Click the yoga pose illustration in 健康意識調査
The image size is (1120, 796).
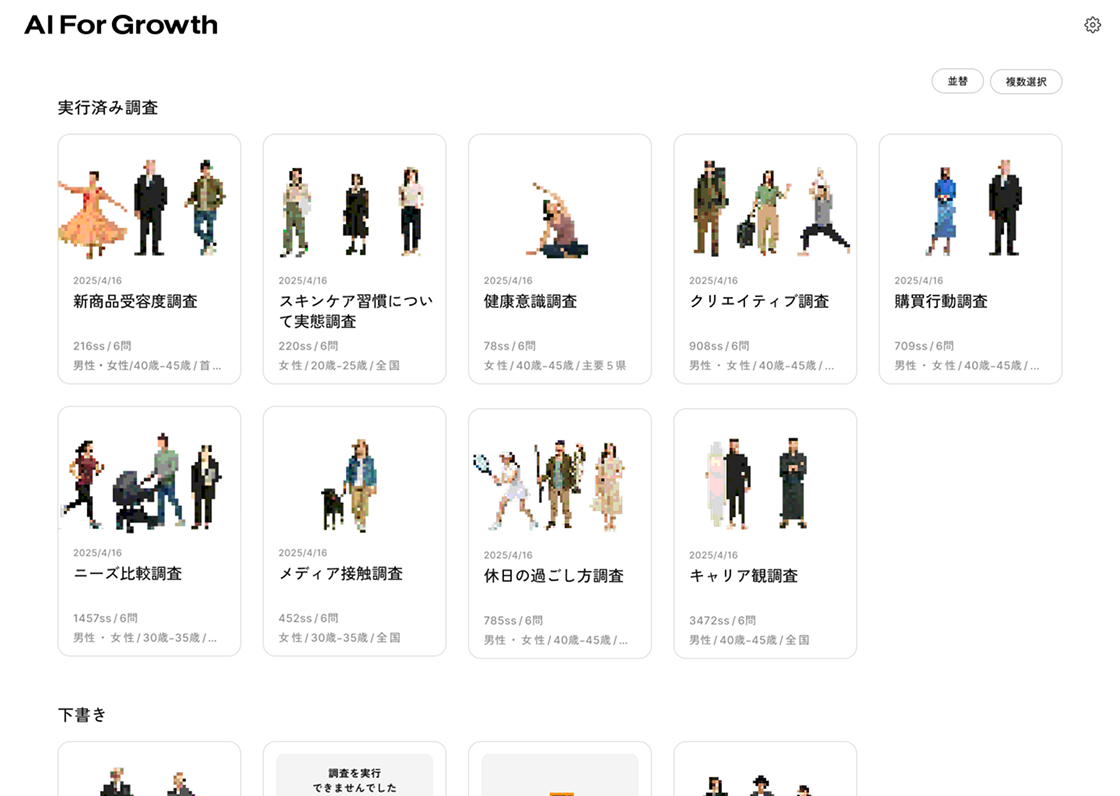pos(559,220)
